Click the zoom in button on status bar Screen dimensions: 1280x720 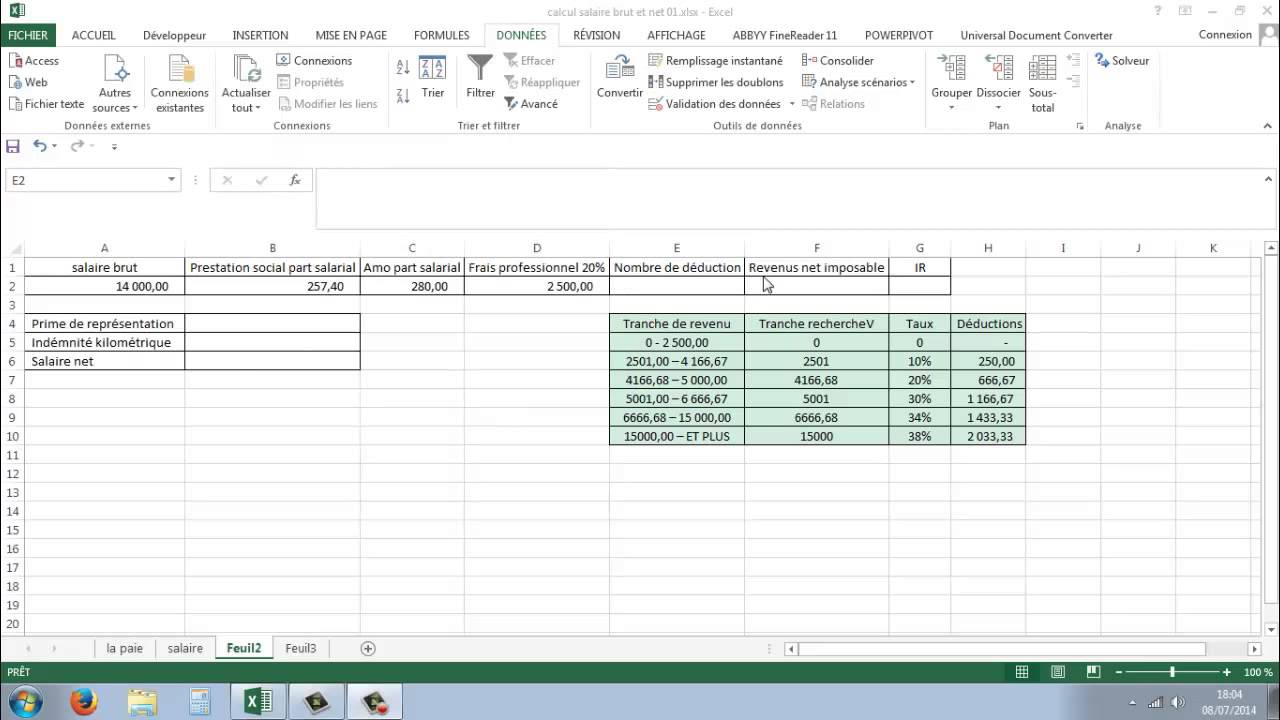pyautogui.click(x=1225, y=672)
